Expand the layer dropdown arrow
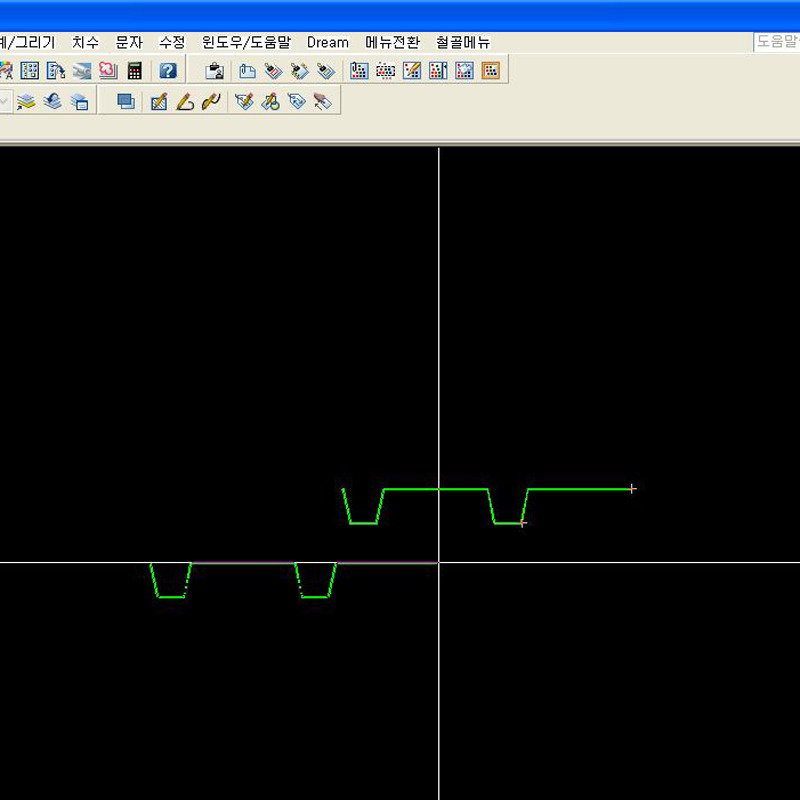The height and width of the screenshot is (800, 800). pyautogui.click(x=5, y=102)
